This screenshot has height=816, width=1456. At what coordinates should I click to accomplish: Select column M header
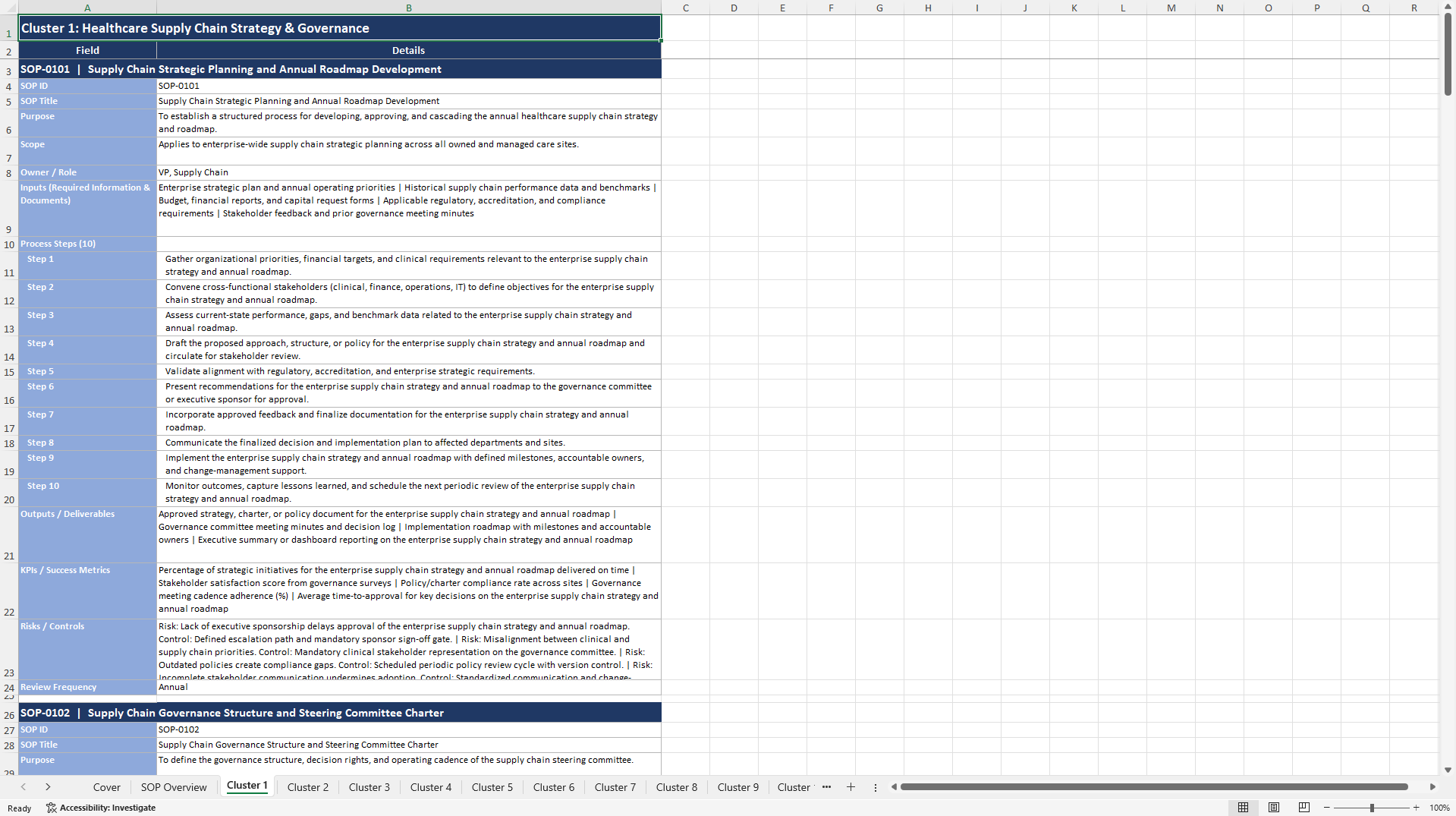click(x=1171, y=8)
